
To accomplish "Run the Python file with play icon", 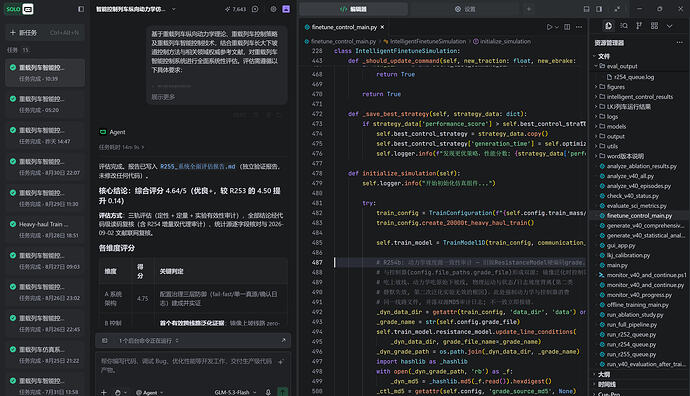I will tap(549, 27).
